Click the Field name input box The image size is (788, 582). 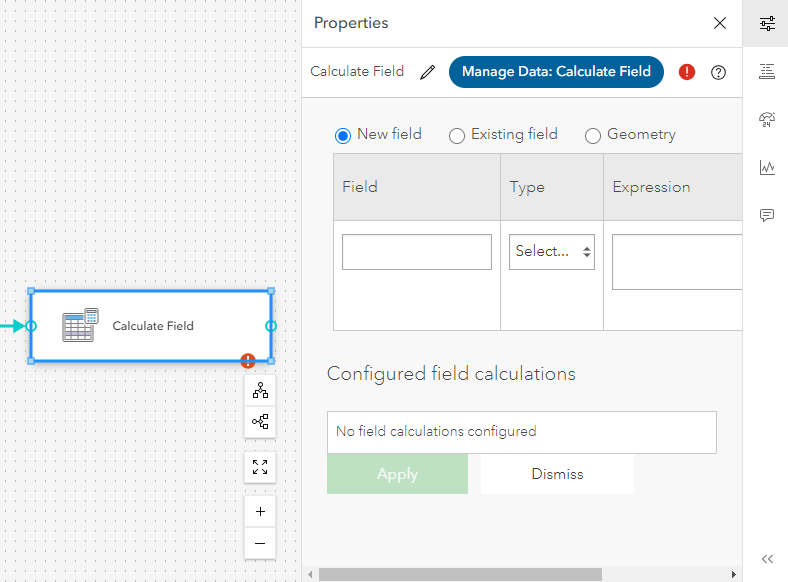coord(417,252)
